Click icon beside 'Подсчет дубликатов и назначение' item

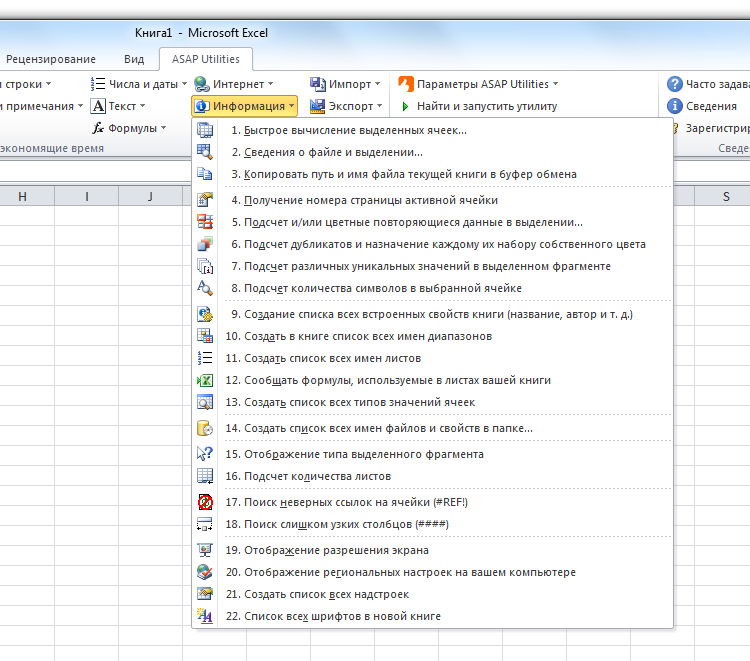click(x=205, y=244)
